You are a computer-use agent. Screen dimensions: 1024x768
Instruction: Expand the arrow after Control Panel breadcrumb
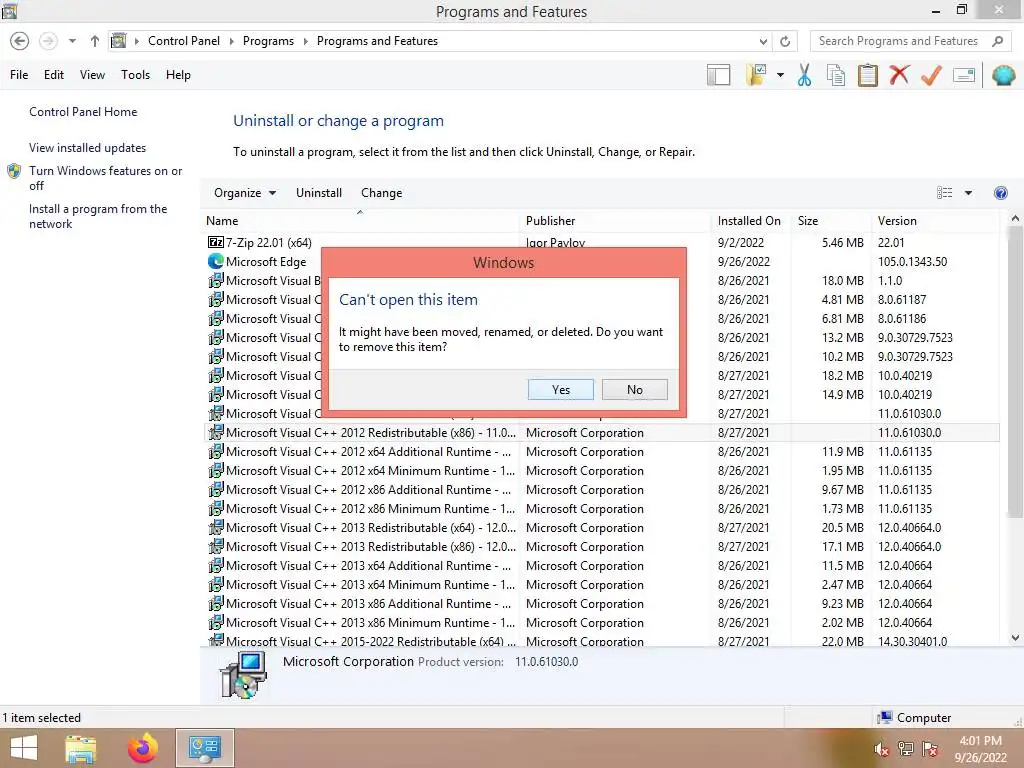click(231, 41)
